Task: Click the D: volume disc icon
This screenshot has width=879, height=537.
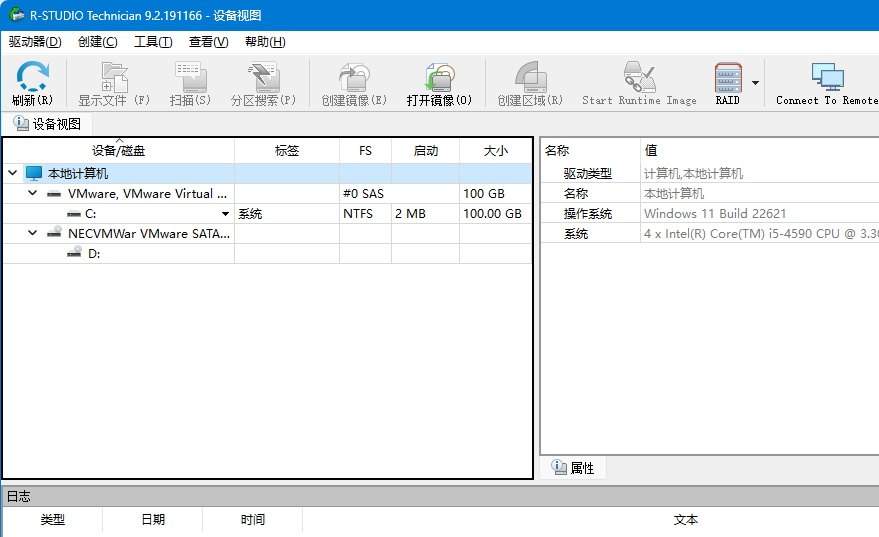Action: 74,253
